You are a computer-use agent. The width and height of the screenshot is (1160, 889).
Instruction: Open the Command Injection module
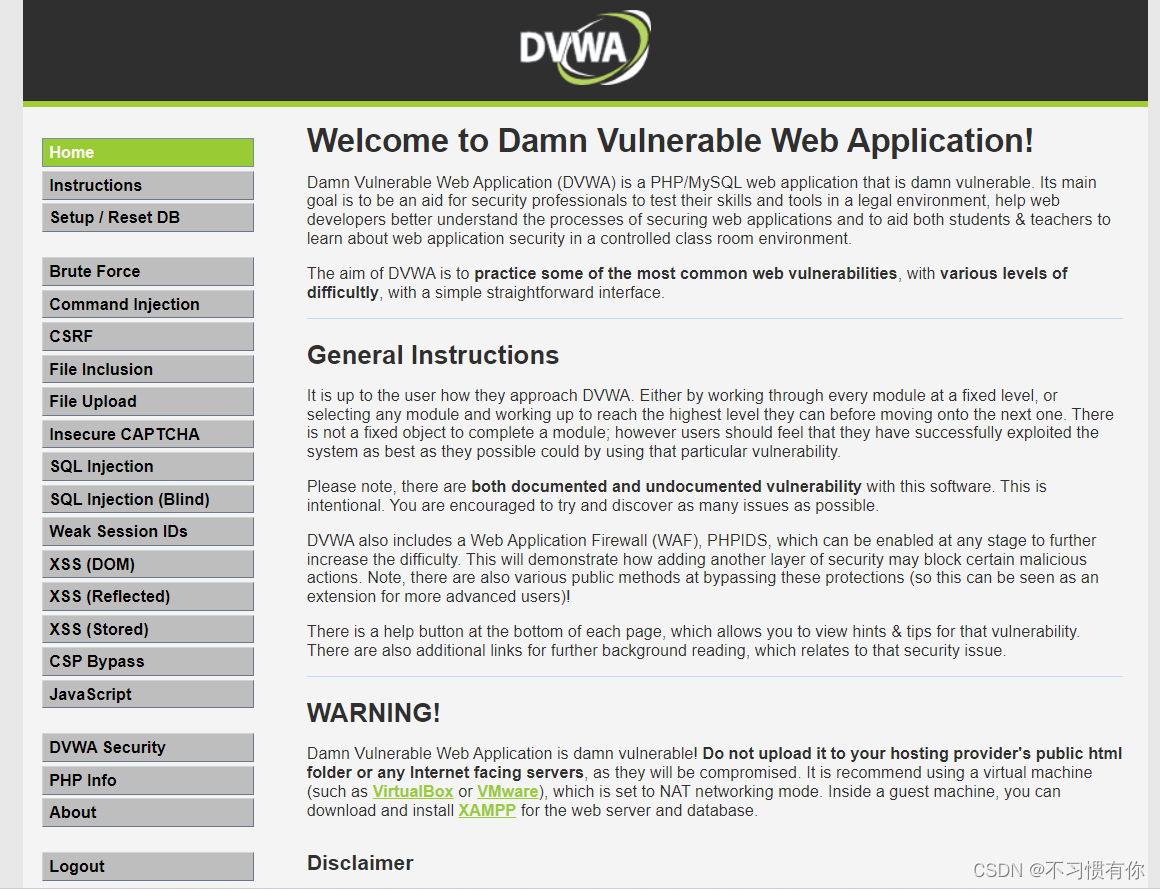[x=148, y=304]
